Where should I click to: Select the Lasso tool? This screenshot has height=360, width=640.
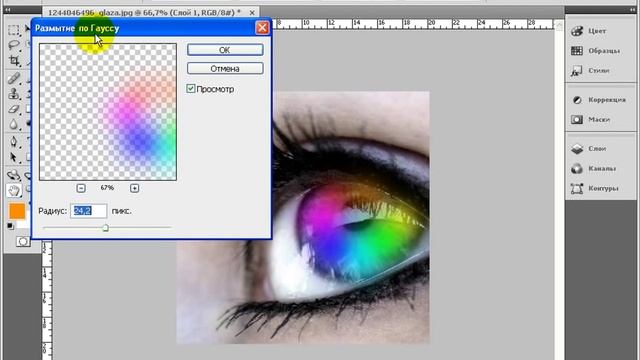click(13, 45)
